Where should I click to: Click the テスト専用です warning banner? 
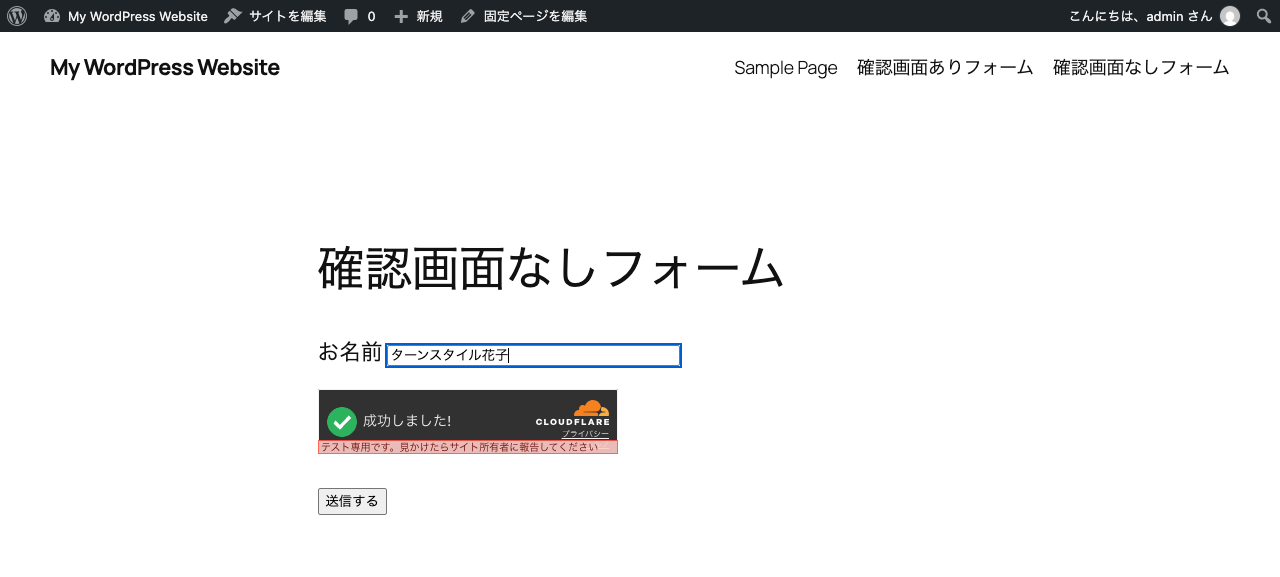468,447
